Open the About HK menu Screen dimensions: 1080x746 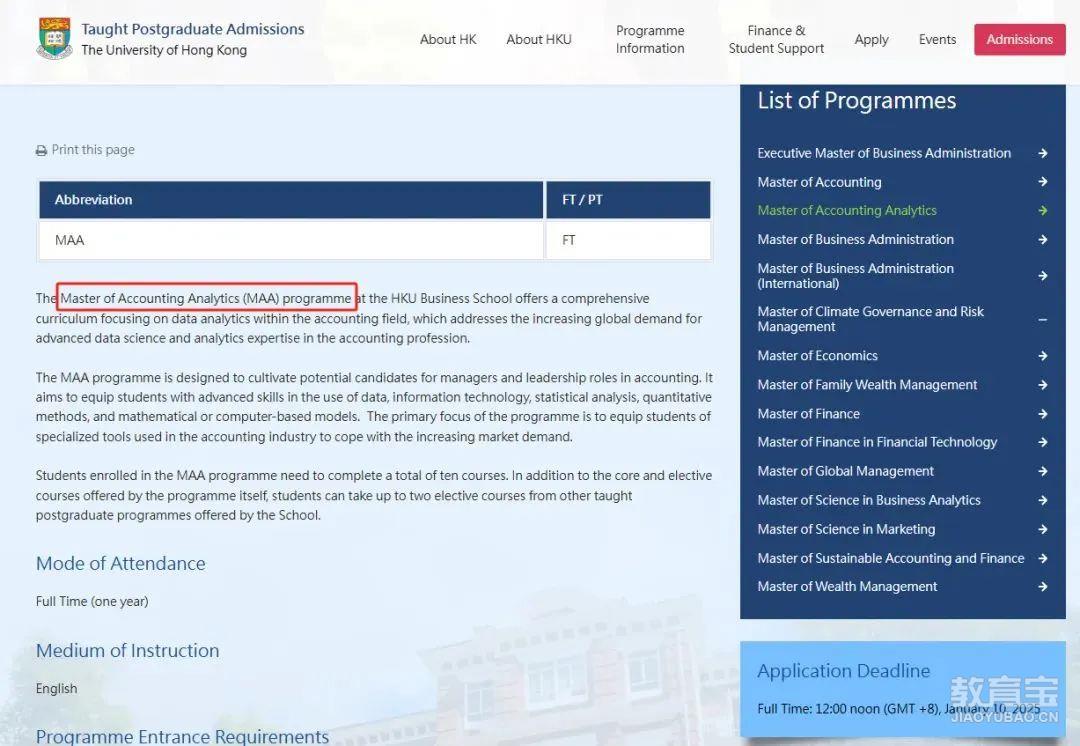[x=448, y=39]
